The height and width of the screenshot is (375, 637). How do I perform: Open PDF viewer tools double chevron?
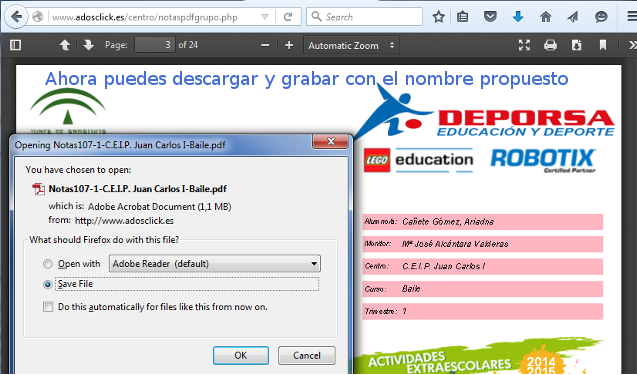(x=632, y=45)
